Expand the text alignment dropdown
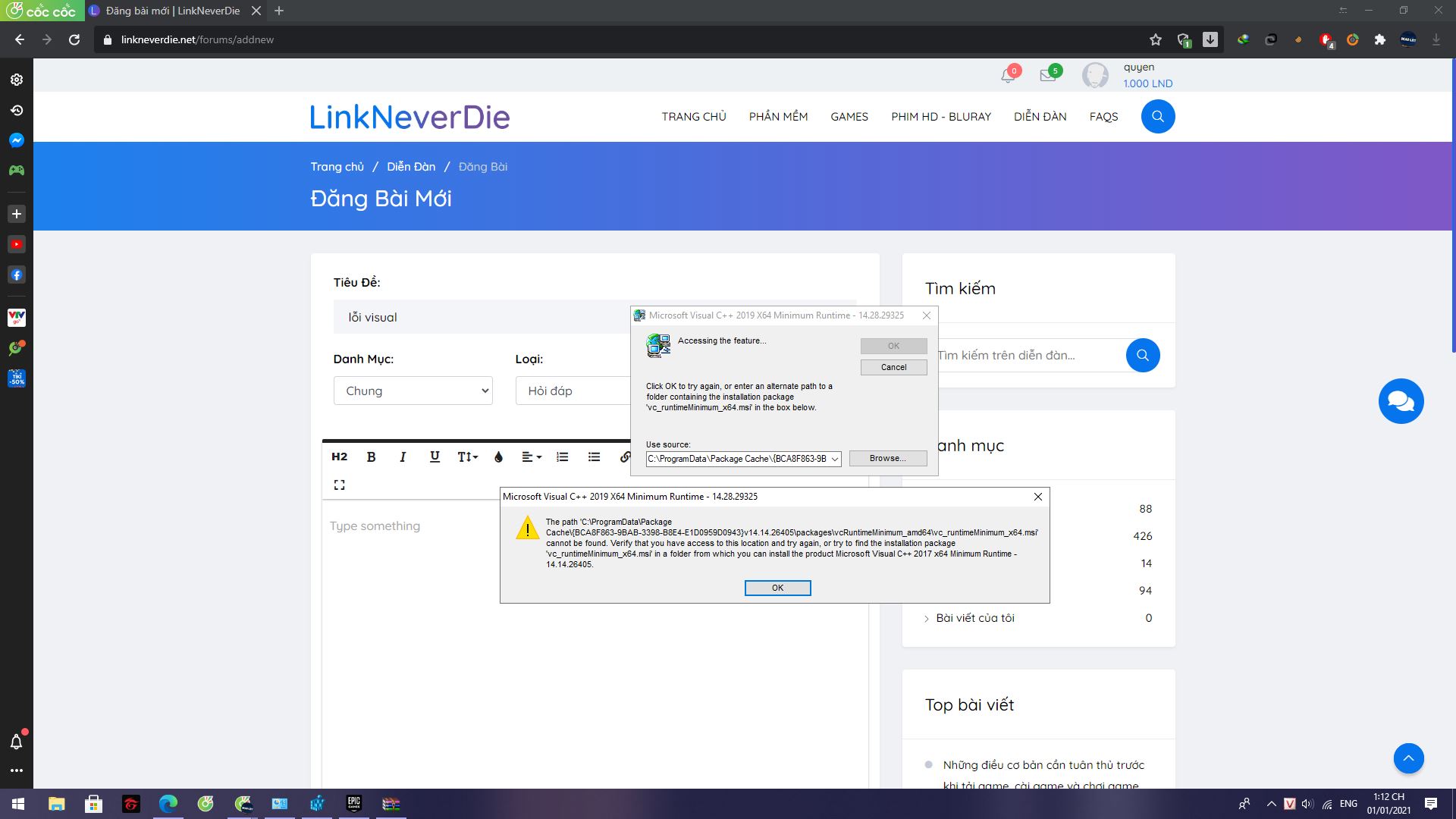This screenshot has width=1456, height=819. [x=531, y=457]
